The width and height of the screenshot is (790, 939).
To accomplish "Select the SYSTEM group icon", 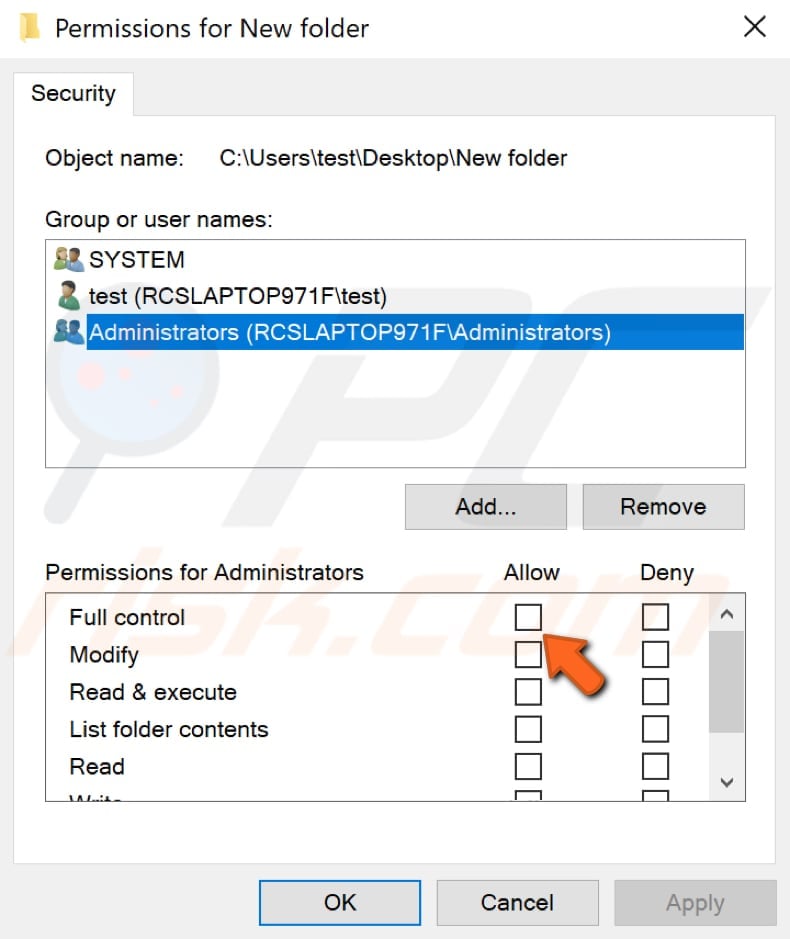I will [x=68, y=260].
